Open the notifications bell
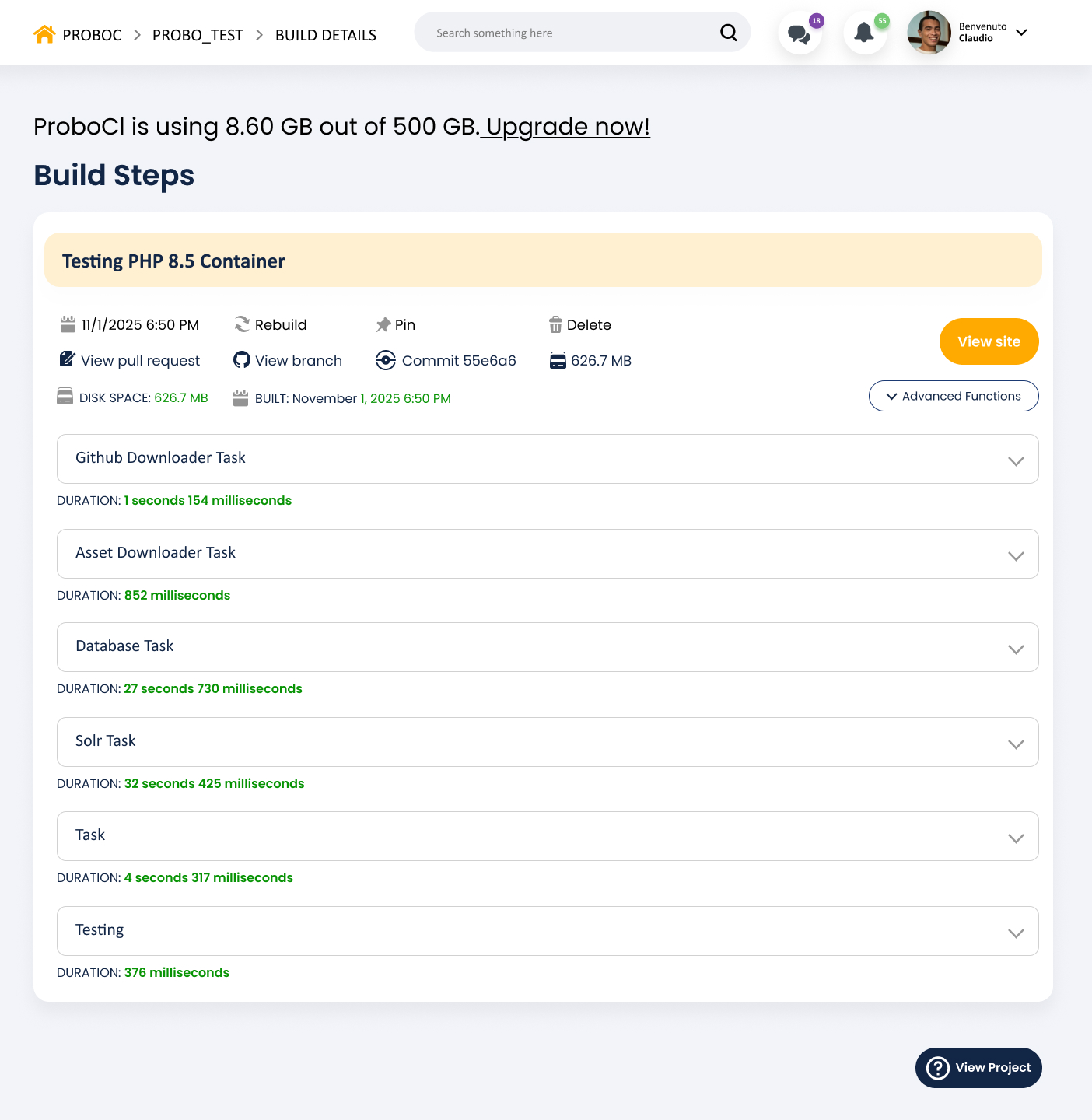The width and height of the screenshot is (1092, 1120). coord(864,33)
